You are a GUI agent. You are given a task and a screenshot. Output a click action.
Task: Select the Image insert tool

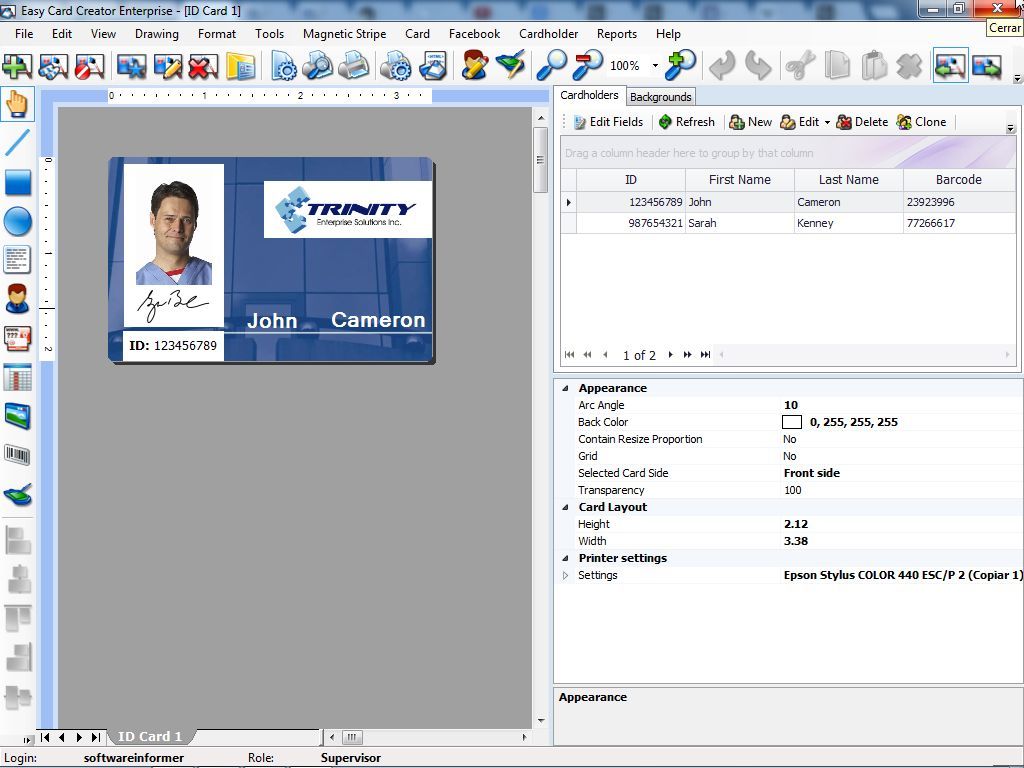coord(17,416)
